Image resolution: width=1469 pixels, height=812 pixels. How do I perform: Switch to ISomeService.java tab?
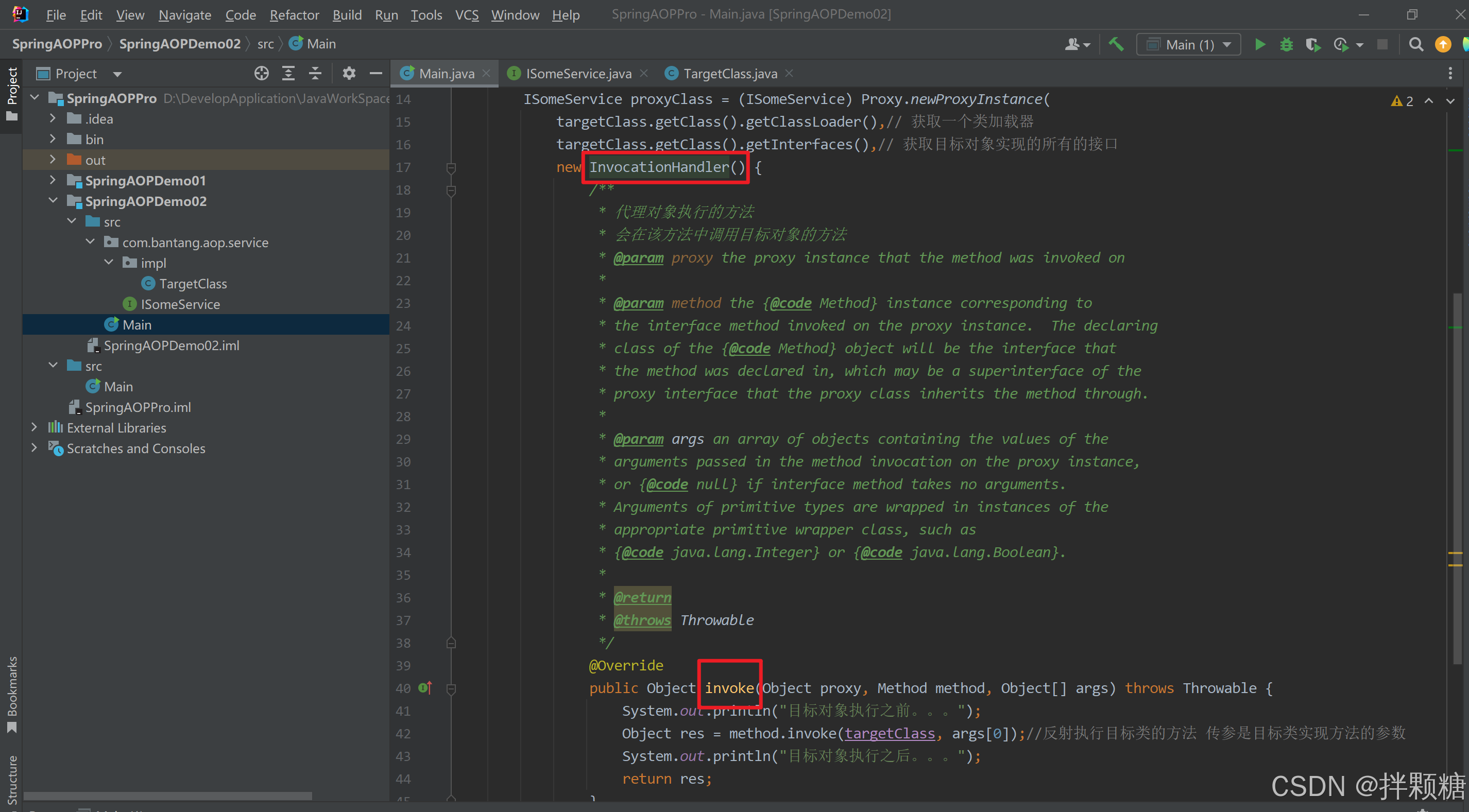(x=578, y=74)
